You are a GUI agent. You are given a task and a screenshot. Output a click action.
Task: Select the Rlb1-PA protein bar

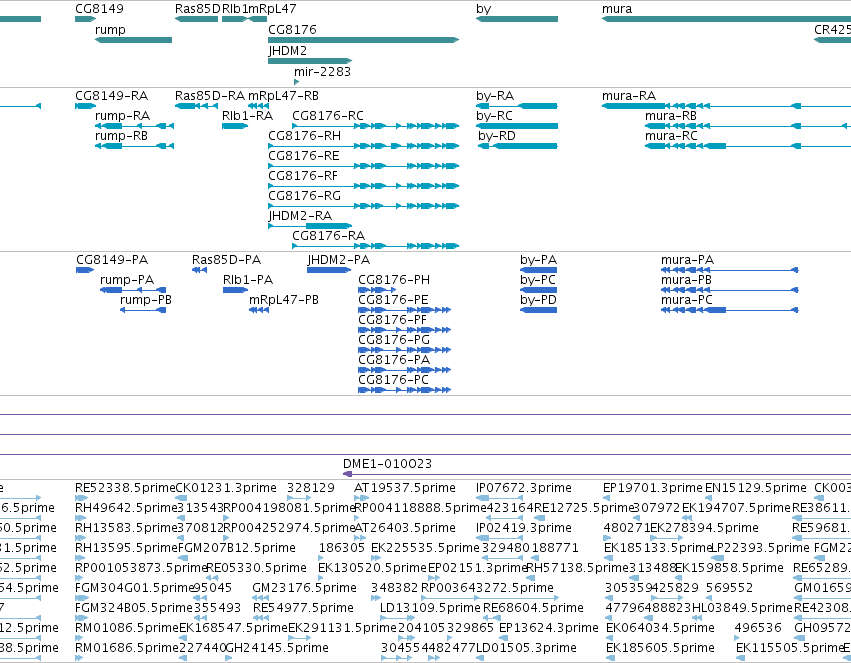click(x=236, y=290)
